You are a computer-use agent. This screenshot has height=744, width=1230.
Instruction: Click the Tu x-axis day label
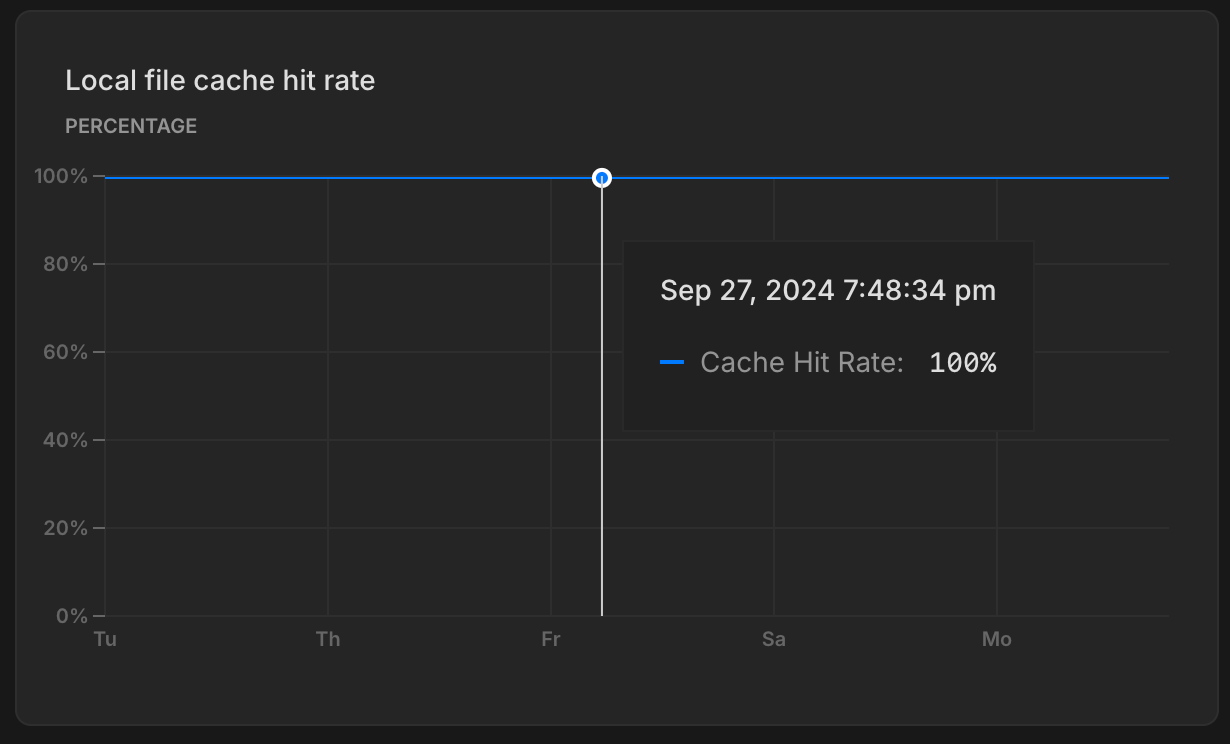click(x=105, y=639)
